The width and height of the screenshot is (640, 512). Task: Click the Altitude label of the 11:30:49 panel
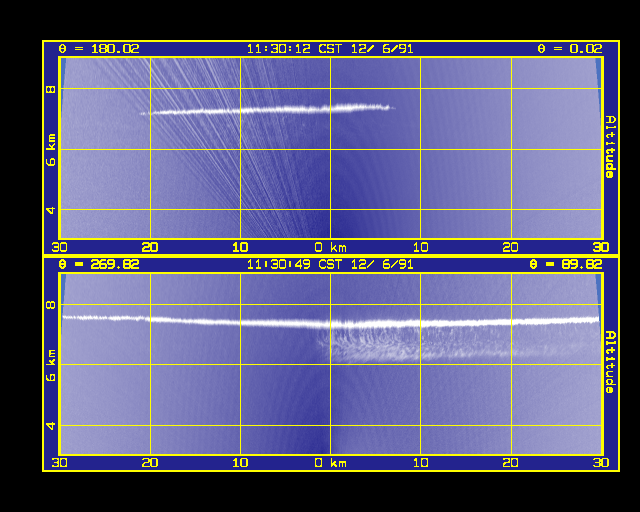pos(610,362)
